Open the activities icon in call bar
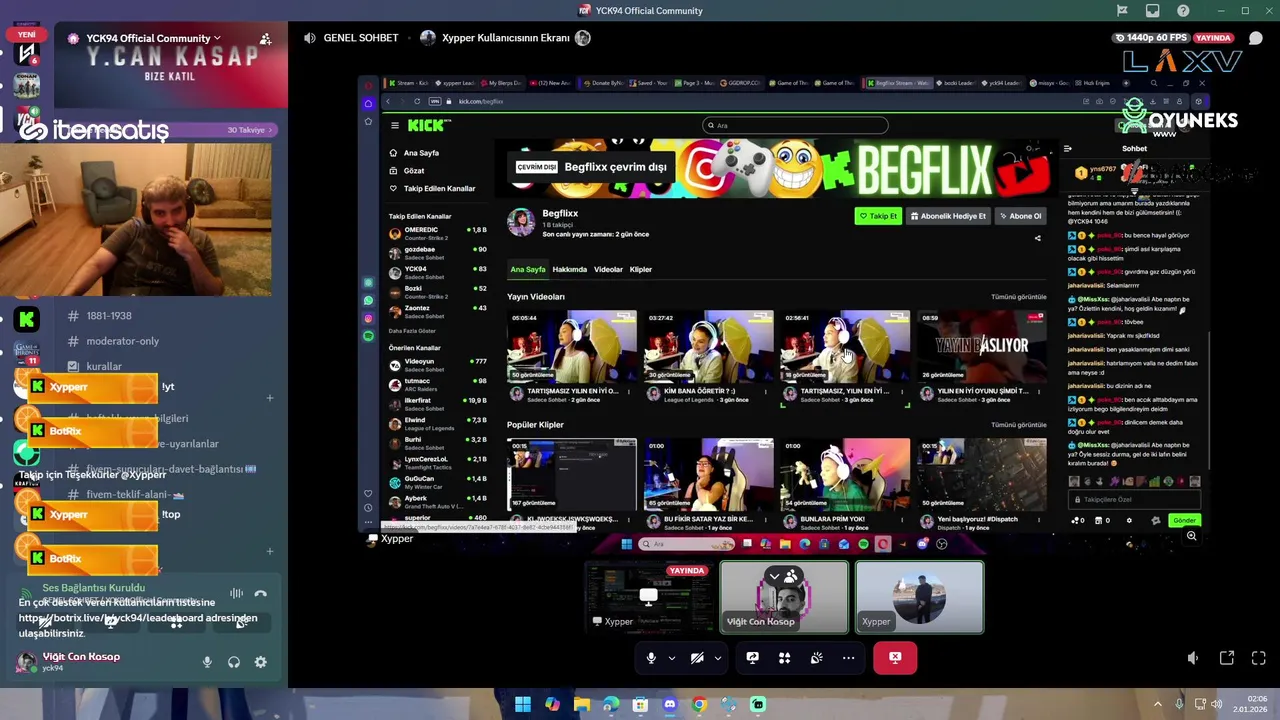 pos(784,658)
